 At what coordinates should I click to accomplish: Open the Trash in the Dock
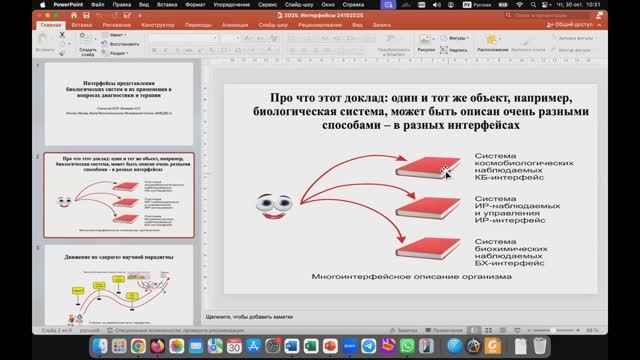[x=540, y=346]
